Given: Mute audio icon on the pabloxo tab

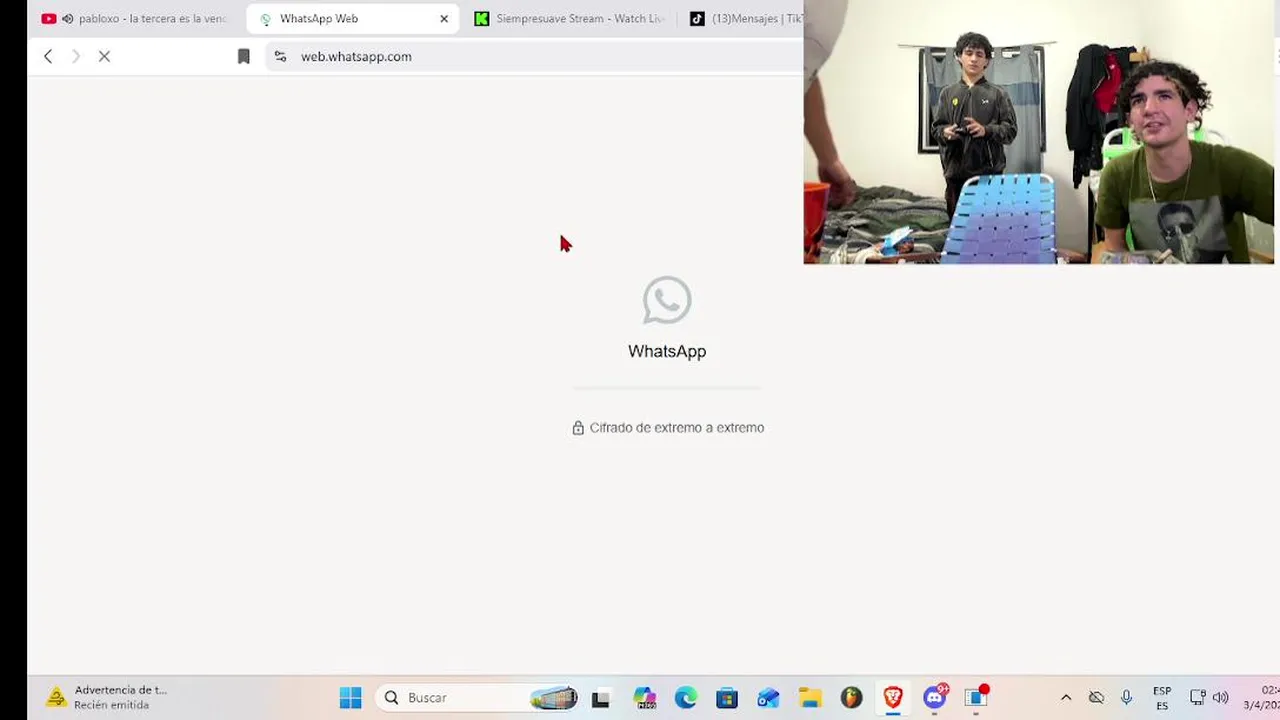Looking at the screenshot, I should pos(68,19).
